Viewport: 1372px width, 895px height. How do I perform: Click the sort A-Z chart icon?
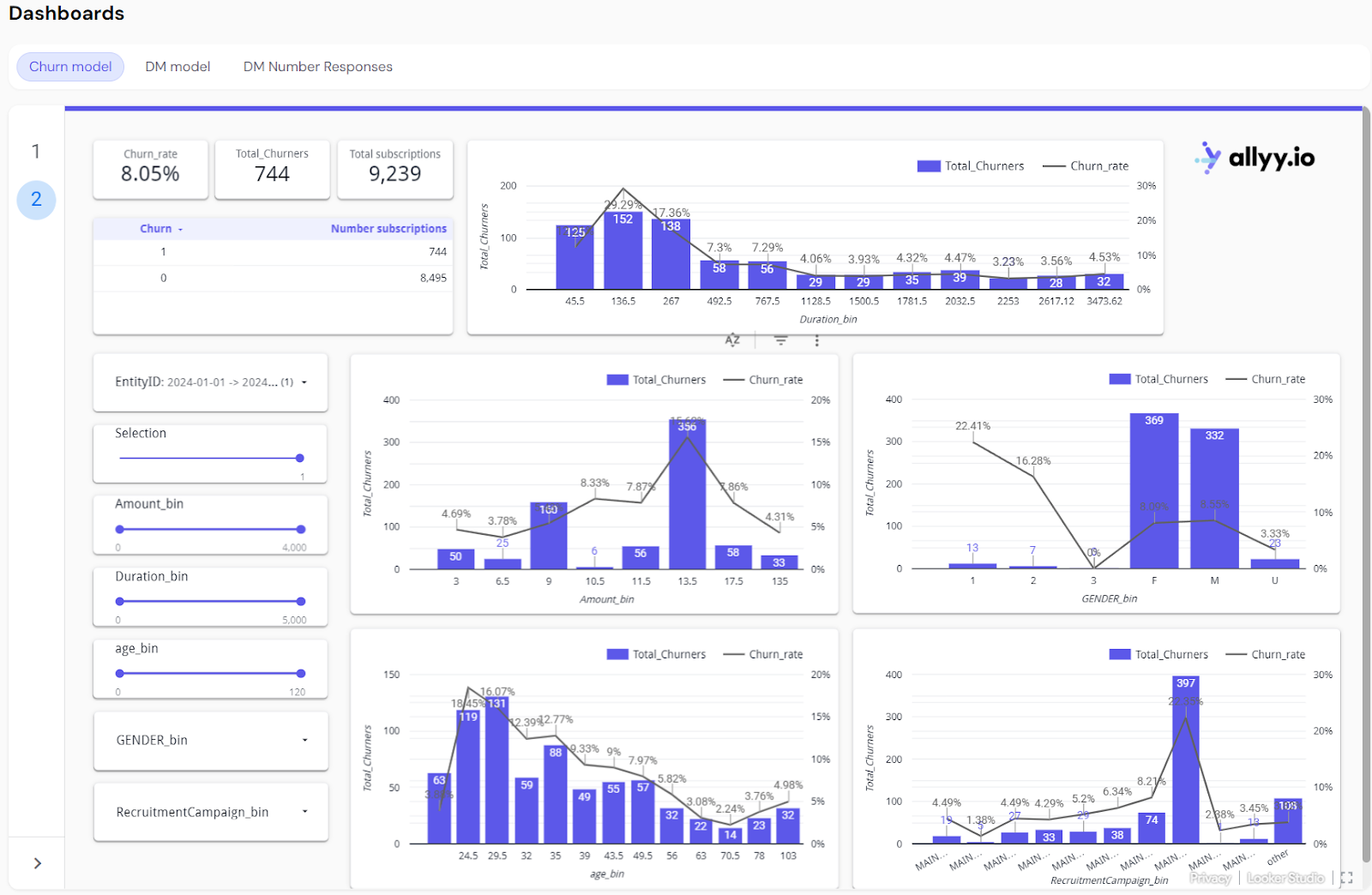pyautogui.click(x=732, y=340)
